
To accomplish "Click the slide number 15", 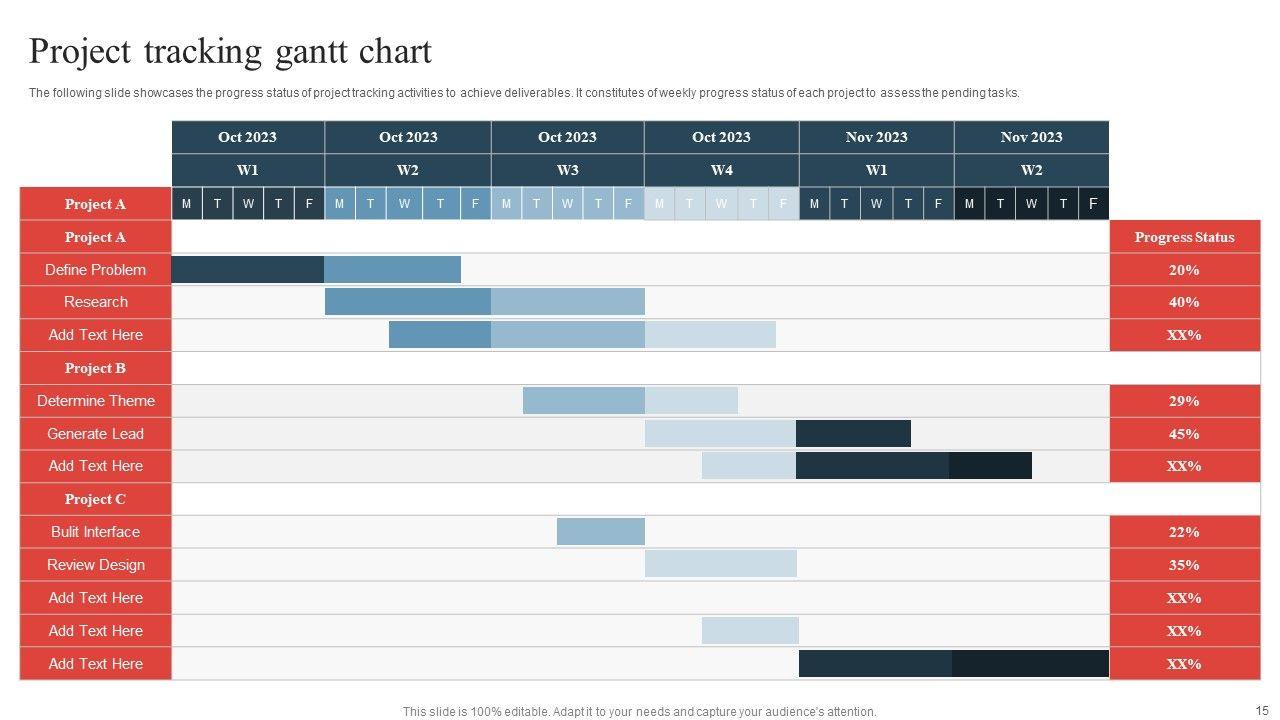I will click(1261, 710).
